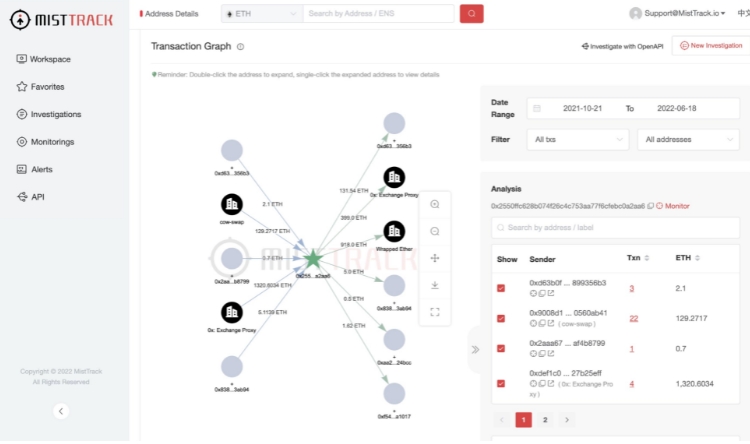
Task: Open the ETH chain dropdown
Action: coord(262,13)
